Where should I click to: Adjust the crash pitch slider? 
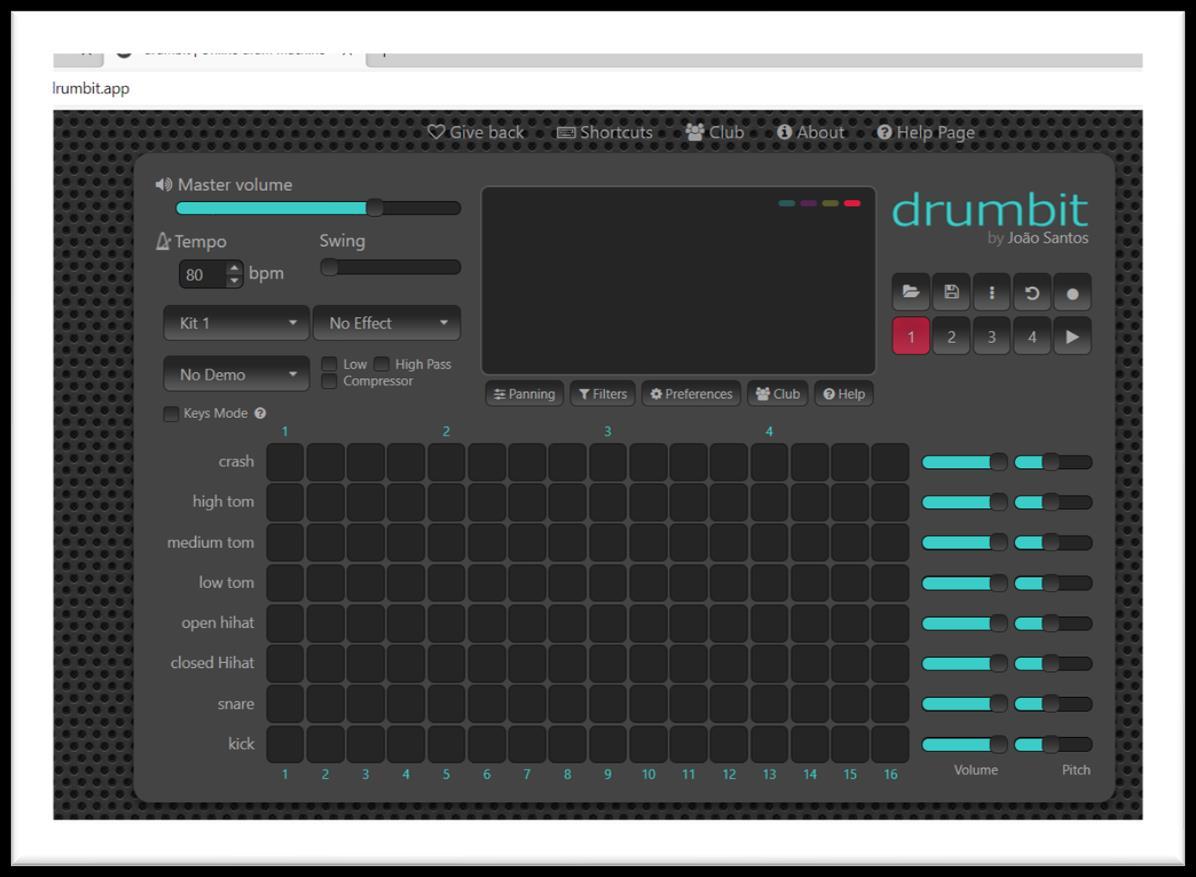coord(1053,462)
